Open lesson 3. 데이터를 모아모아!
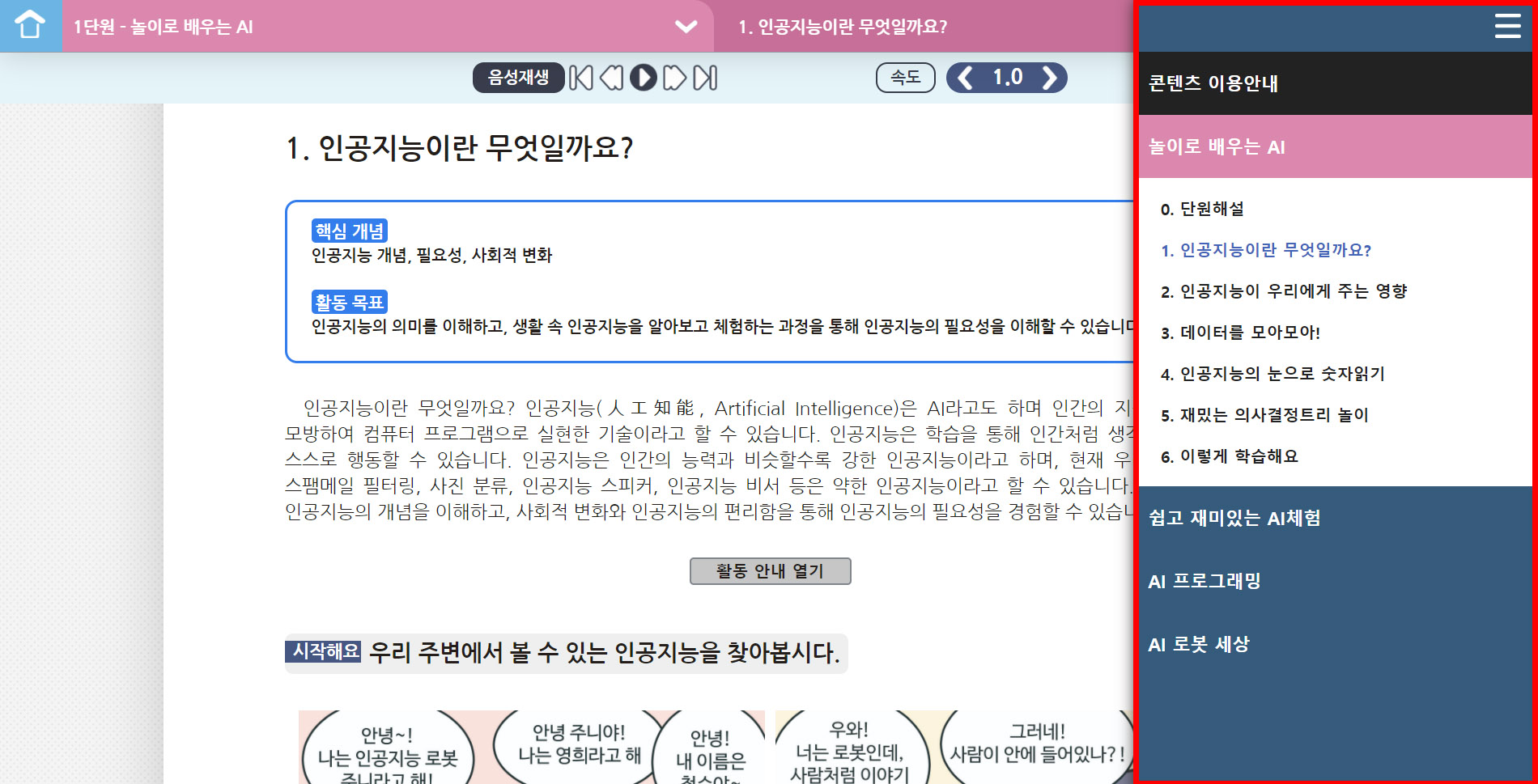1538x784 pixels. 1240,333
